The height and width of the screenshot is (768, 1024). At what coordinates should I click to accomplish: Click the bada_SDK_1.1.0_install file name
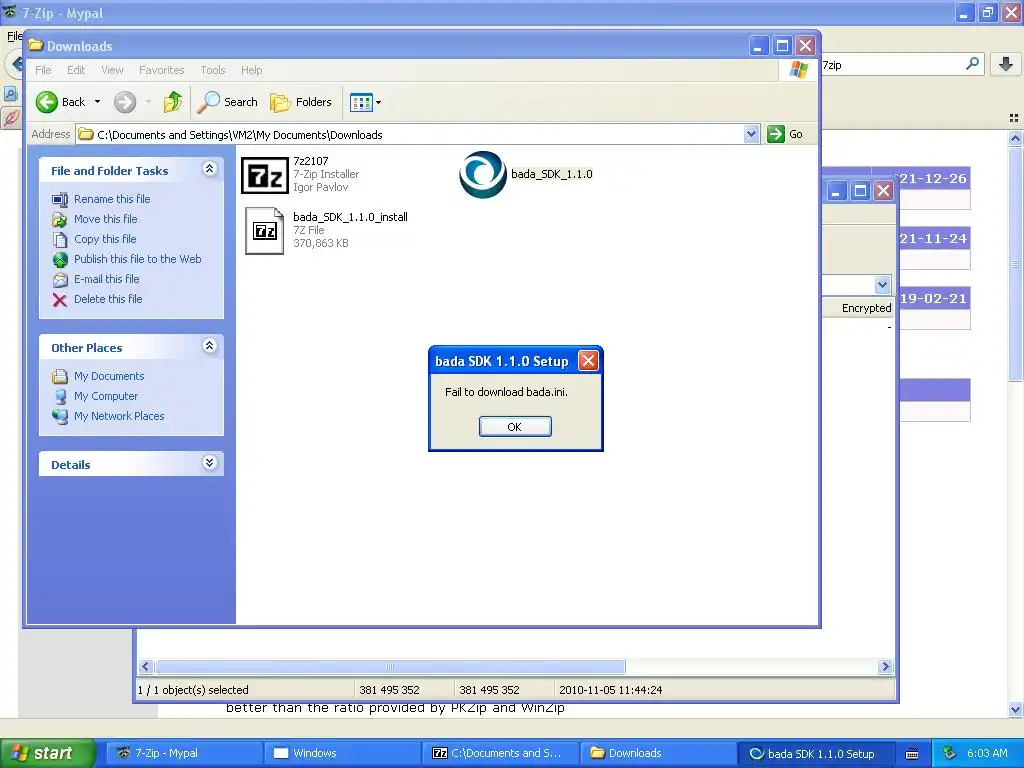350,217
